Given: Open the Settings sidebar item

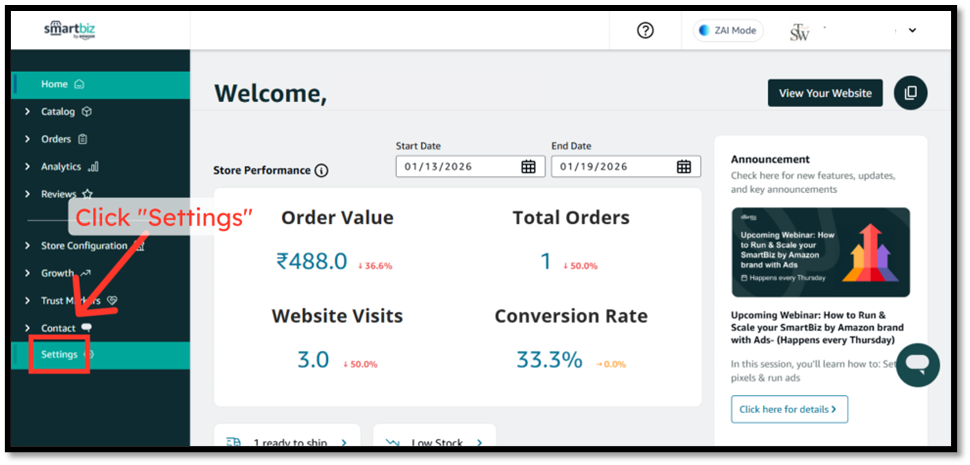Looking at the screenshot, I should pyautogui.click(x=59, y=355).
